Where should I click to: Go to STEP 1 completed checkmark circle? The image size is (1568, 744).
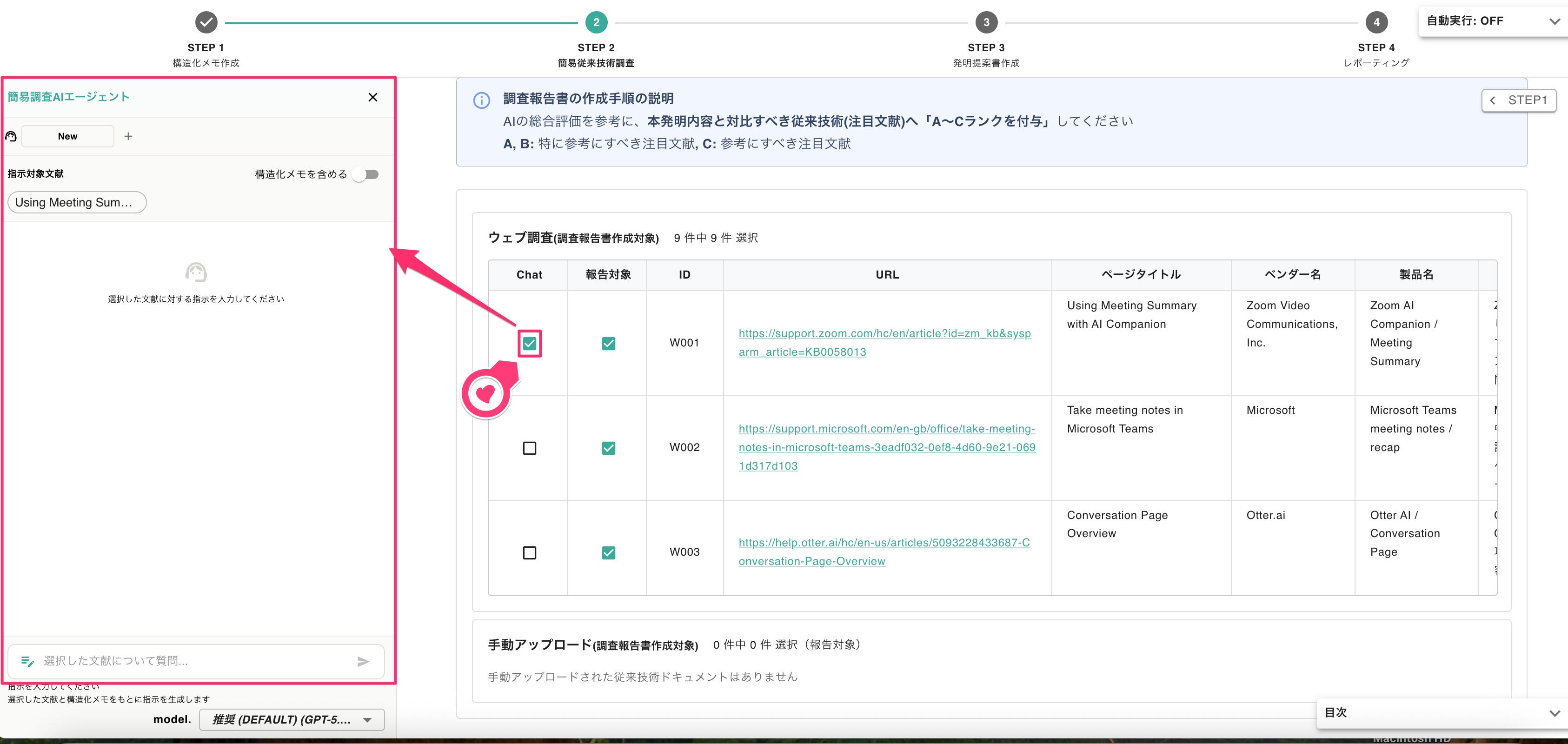pos(206,22)
